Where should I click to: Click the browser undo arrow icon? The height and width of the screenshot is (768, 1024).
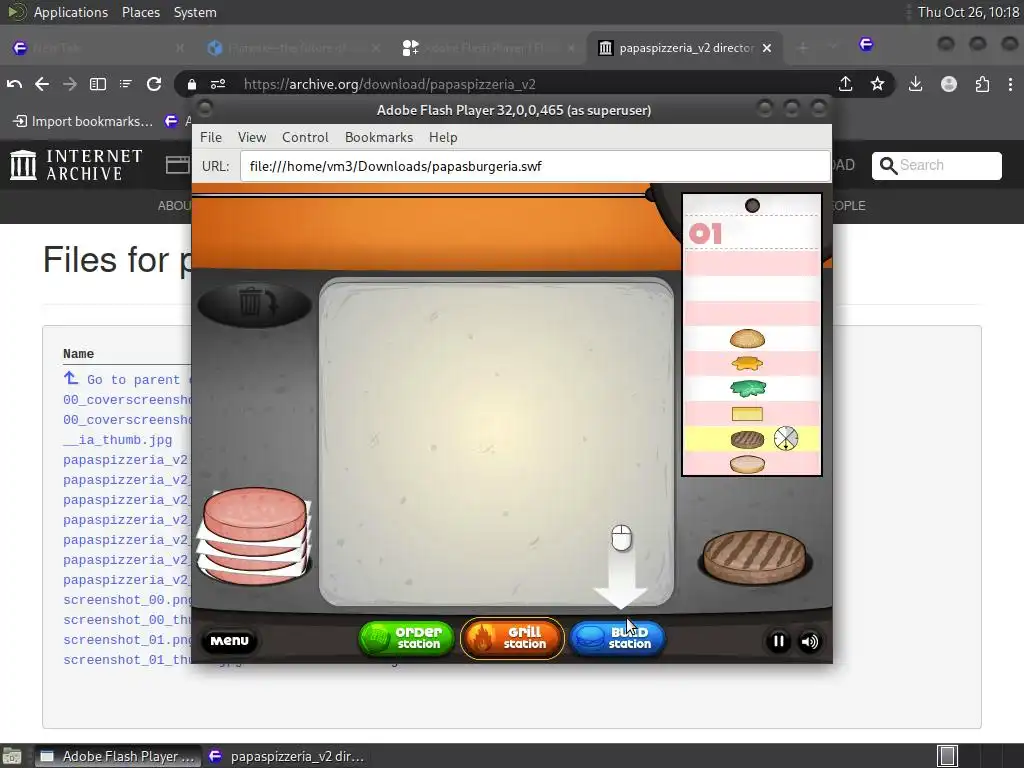tap(14, 84)
